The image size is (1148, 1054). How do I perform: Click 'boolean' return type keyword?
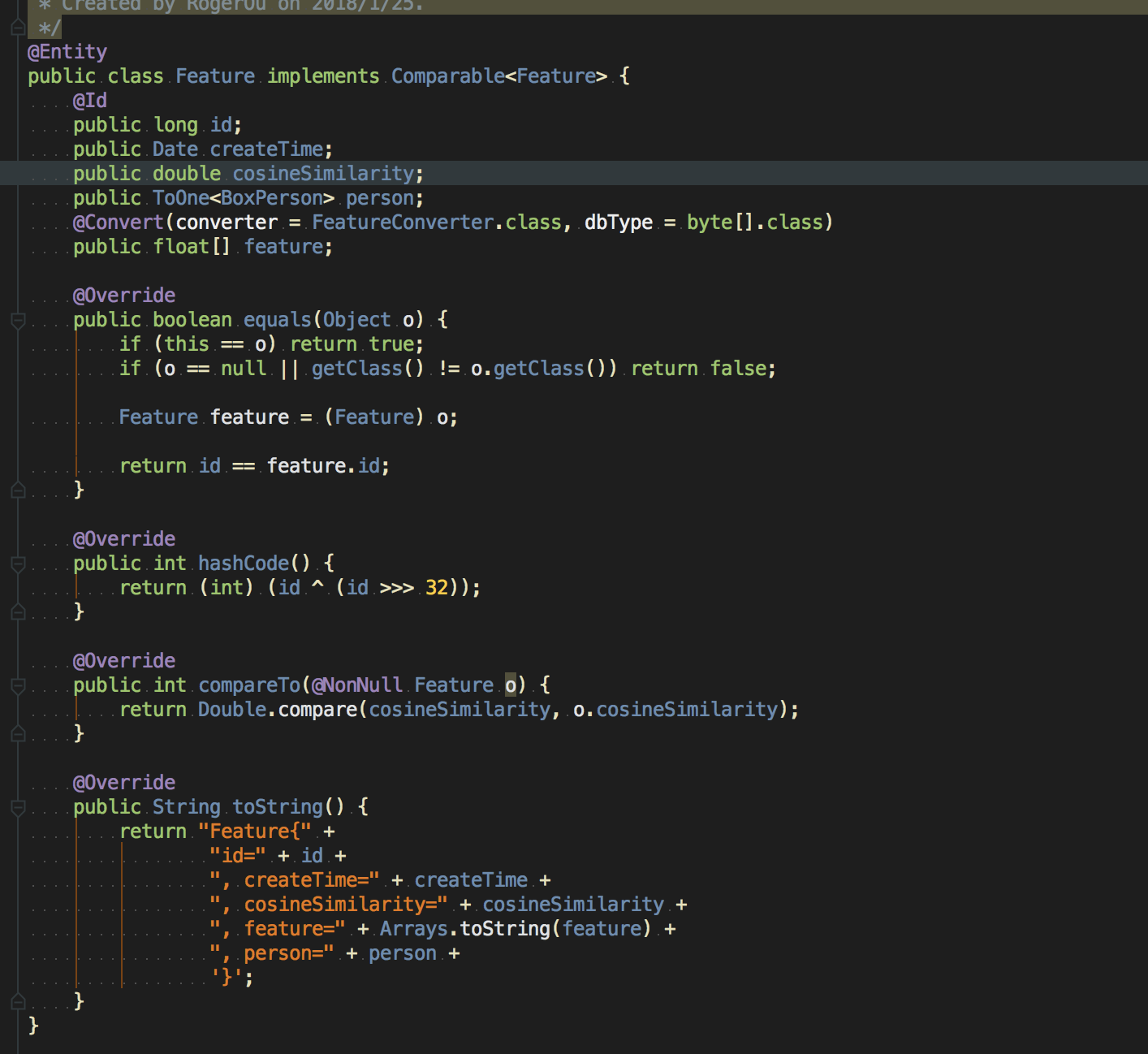pos(192,320)
